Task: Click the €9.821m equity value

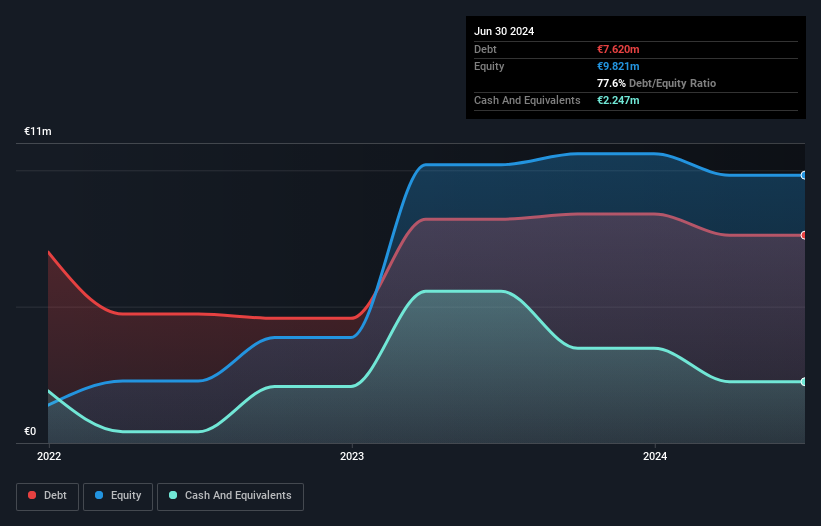Action: (x=618, y=66)
